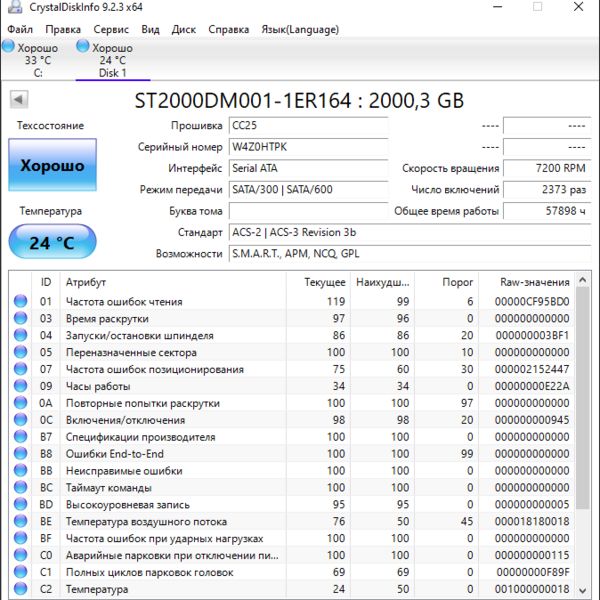This screenshot has height=600, width=600.
Task: Click the blue status icon for attribute B7
Action: (21, 436)
